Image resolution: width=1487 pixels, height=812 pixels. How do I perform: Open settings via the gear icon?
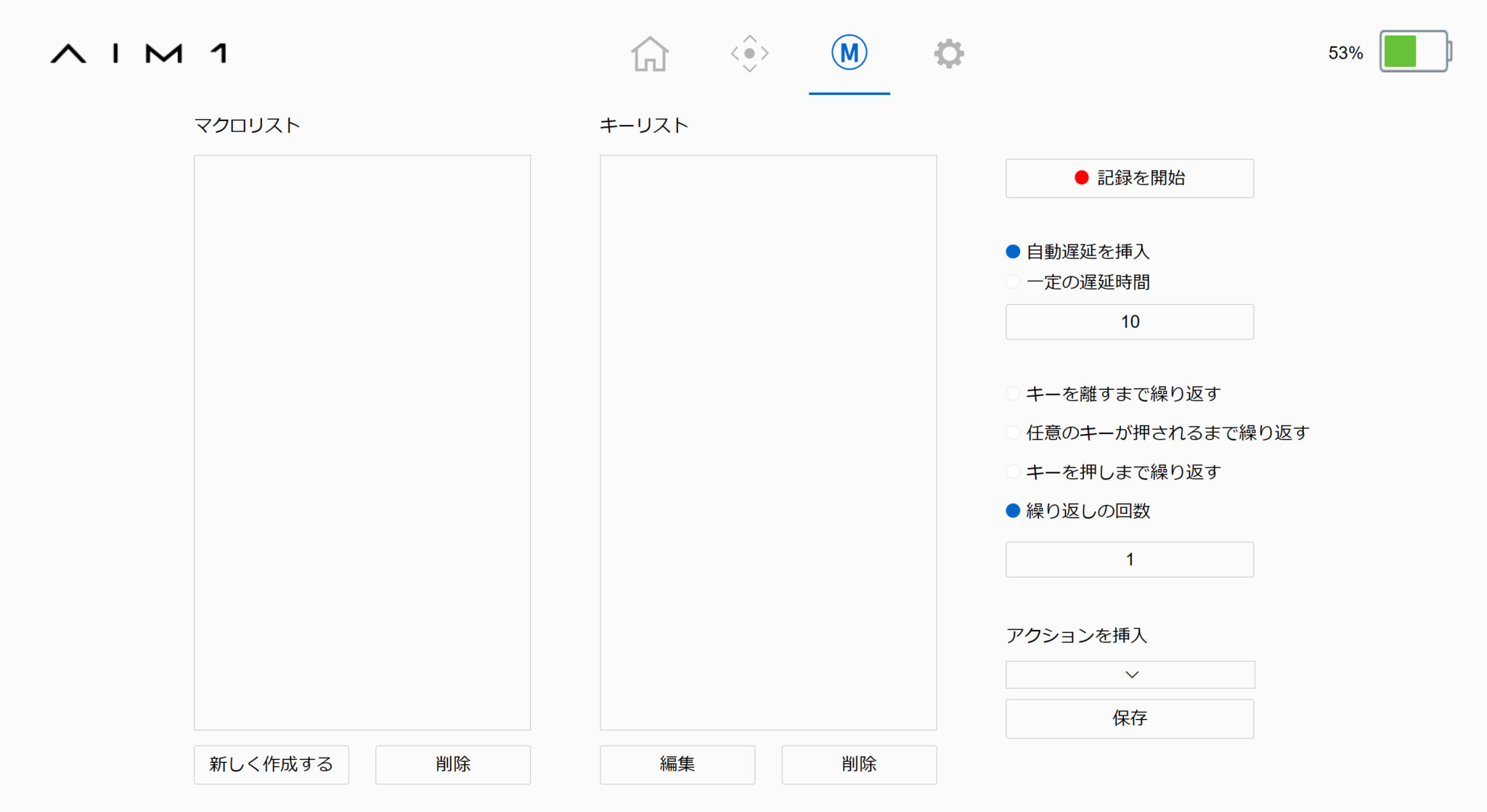point(948,53)
